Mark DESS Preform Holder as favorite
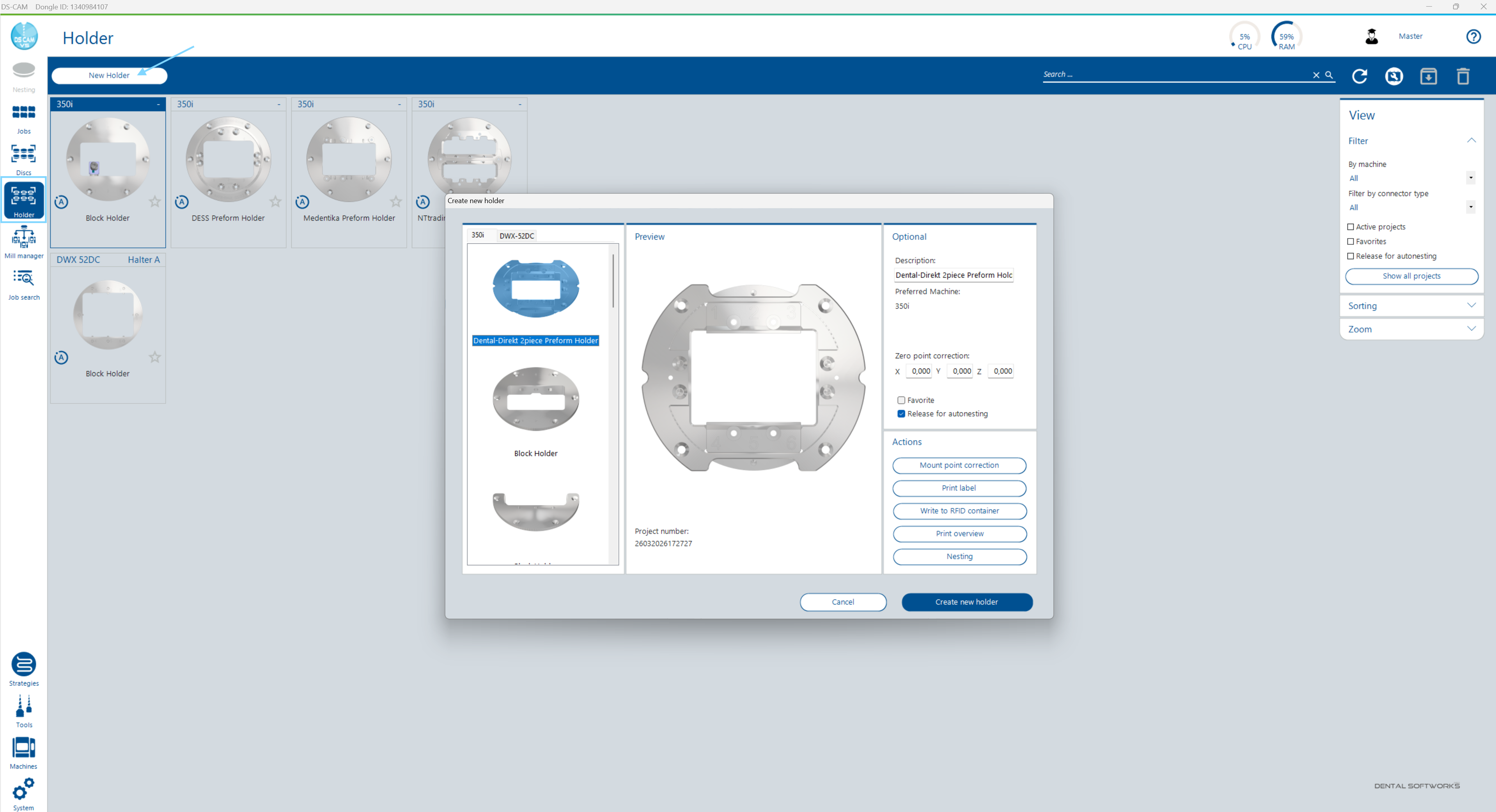The height and width of the screenshot is (812, 1496). point(275,202)
